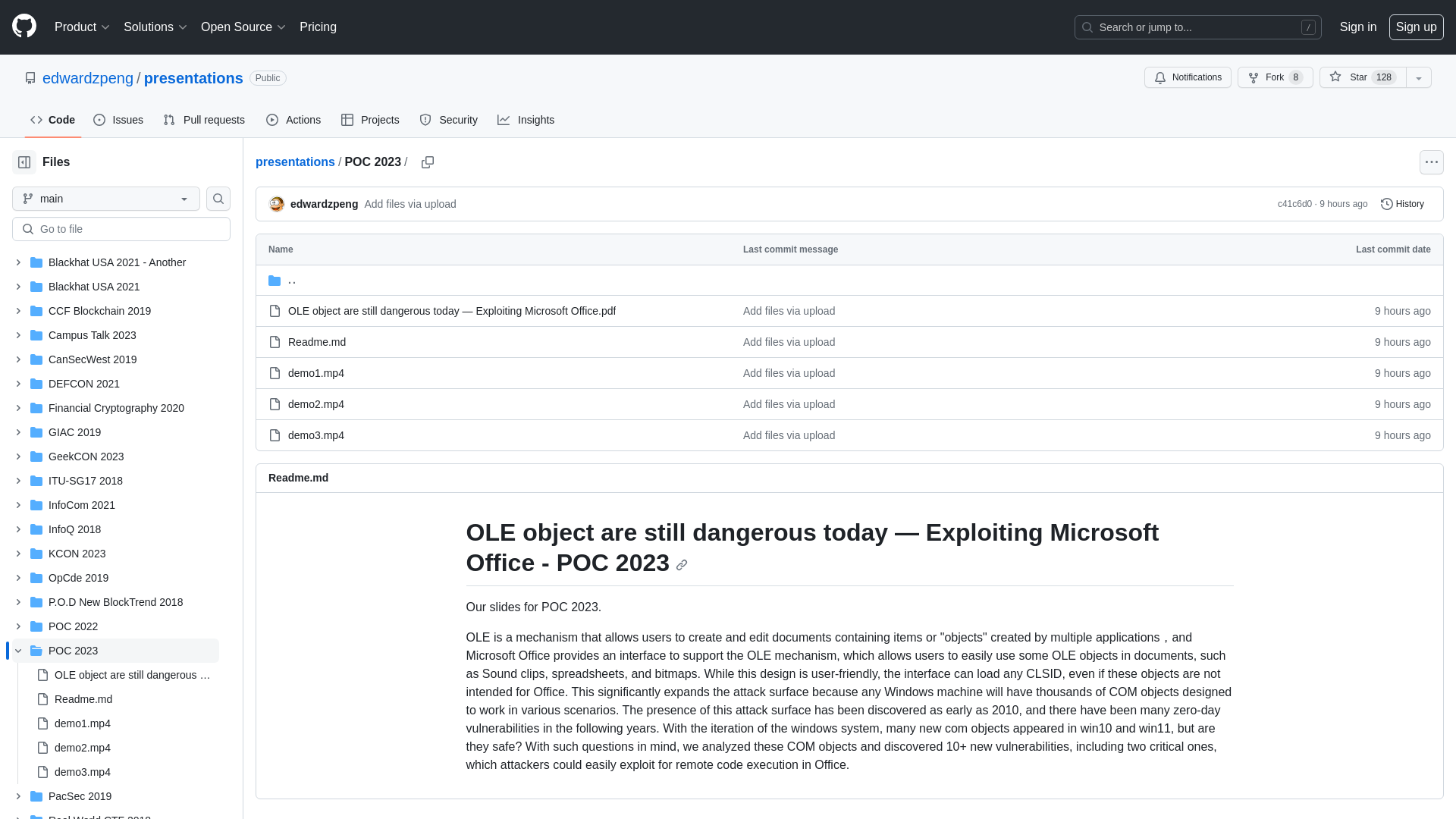Viewport: 1456px width, 819px height.
Task: Expand the CCF Blockchain 2019 folder
Action: coord(18,311)
